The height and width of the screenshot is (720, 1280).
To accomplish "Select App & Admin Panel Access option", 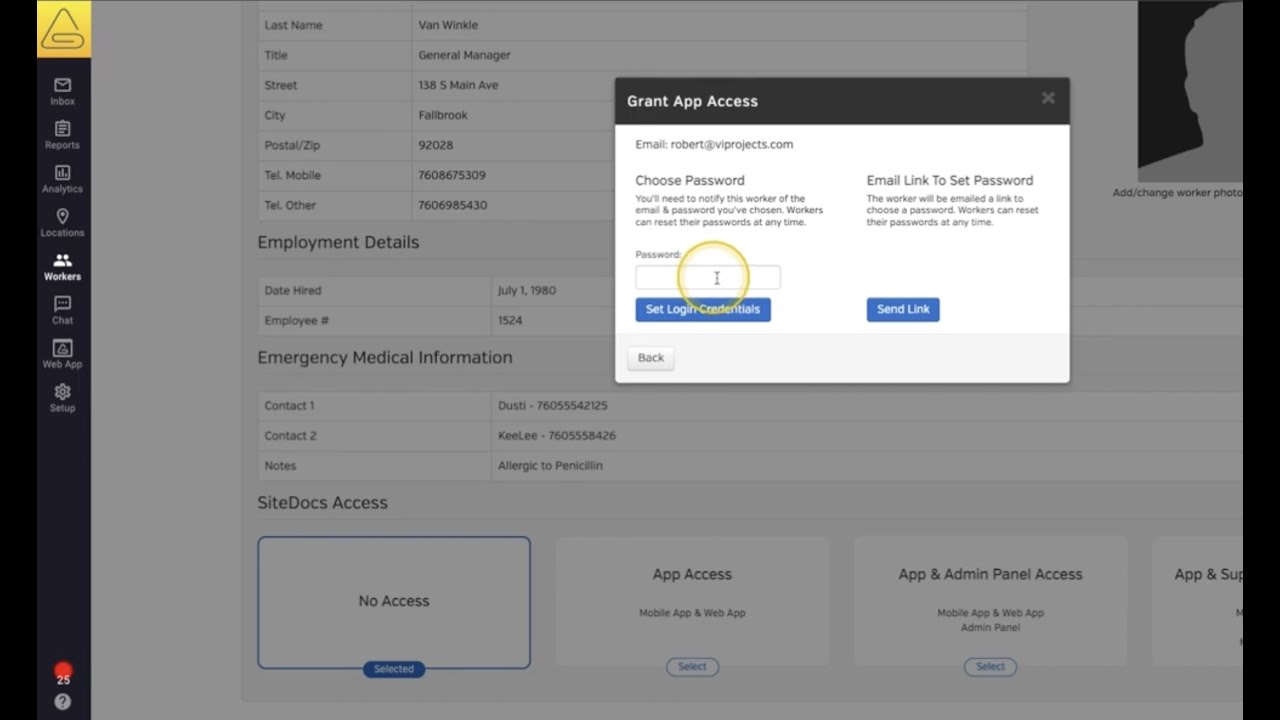I will click(990, 666).
